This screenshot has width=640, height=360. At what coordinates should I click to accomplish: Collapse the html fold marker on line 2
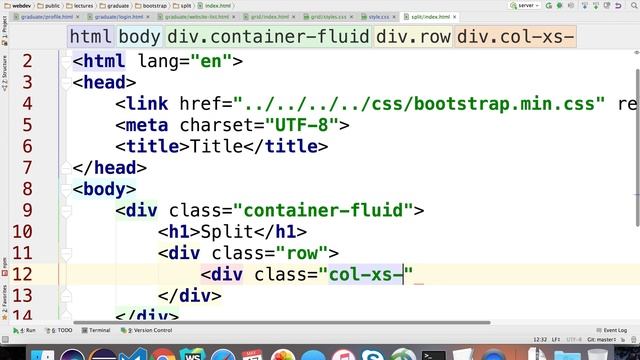[x=66, y=62]
